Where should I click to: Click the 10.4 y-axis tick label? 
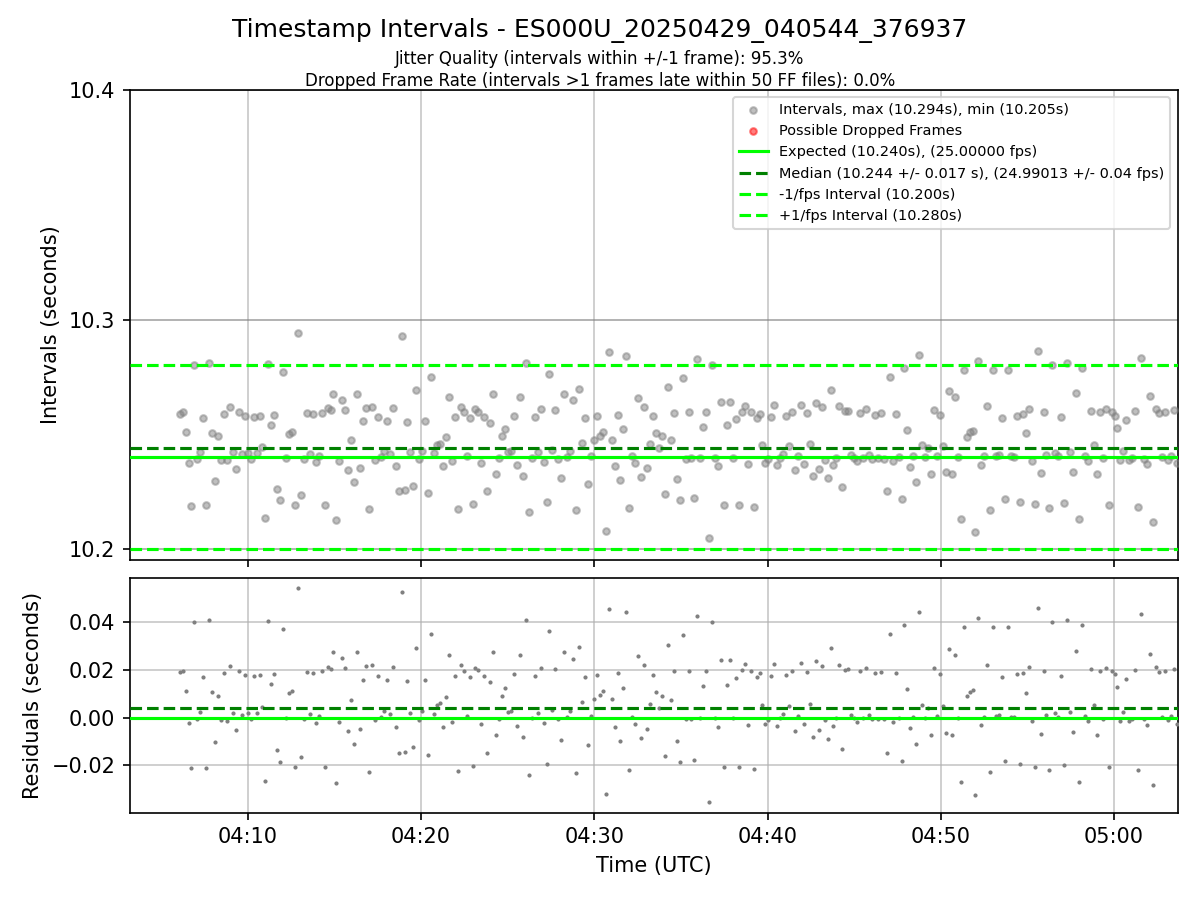(x=94, y=91)
